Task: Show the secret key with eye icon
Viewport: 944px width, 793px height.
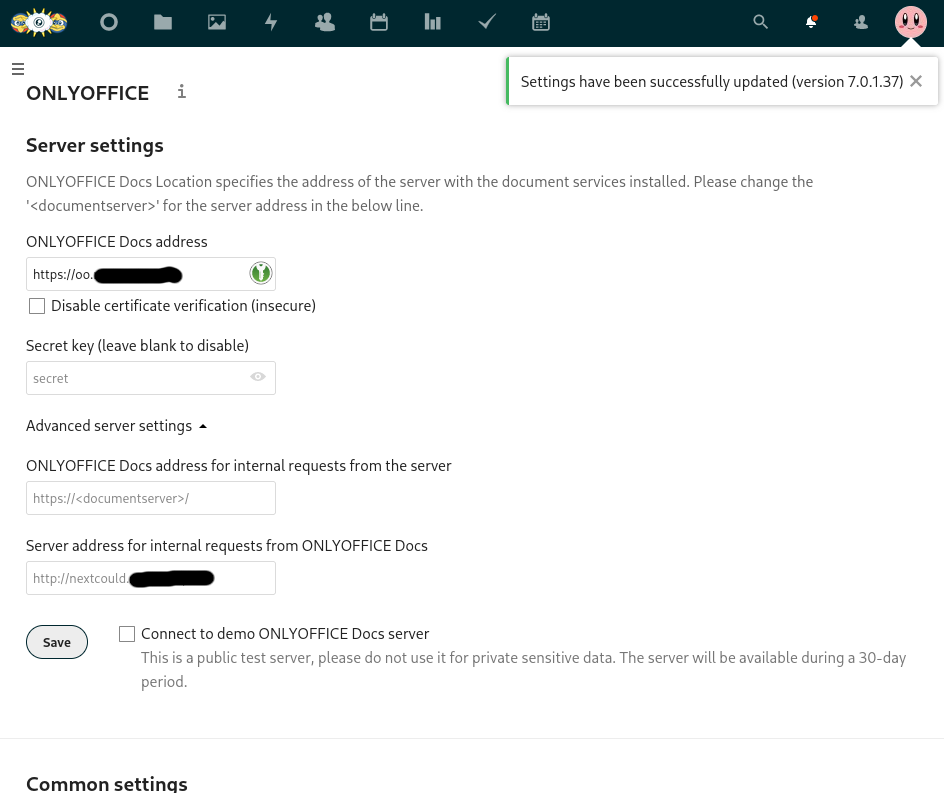Action: pos(258,377)
